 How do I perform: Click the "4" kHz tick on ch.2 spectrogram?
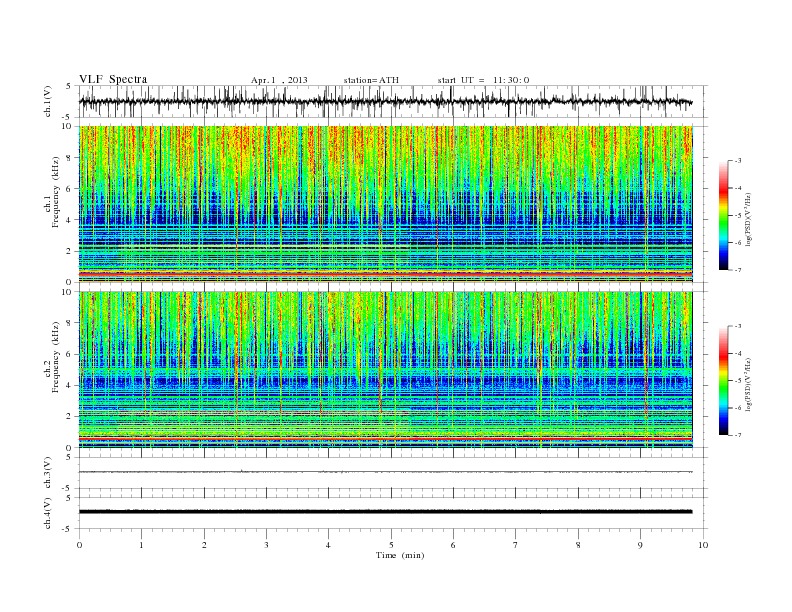(x=70, y=386)
